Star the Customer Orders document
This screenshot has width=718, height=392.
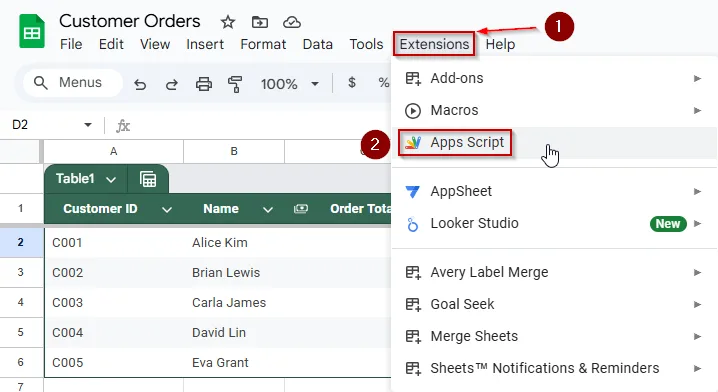(x=228, y=22)
